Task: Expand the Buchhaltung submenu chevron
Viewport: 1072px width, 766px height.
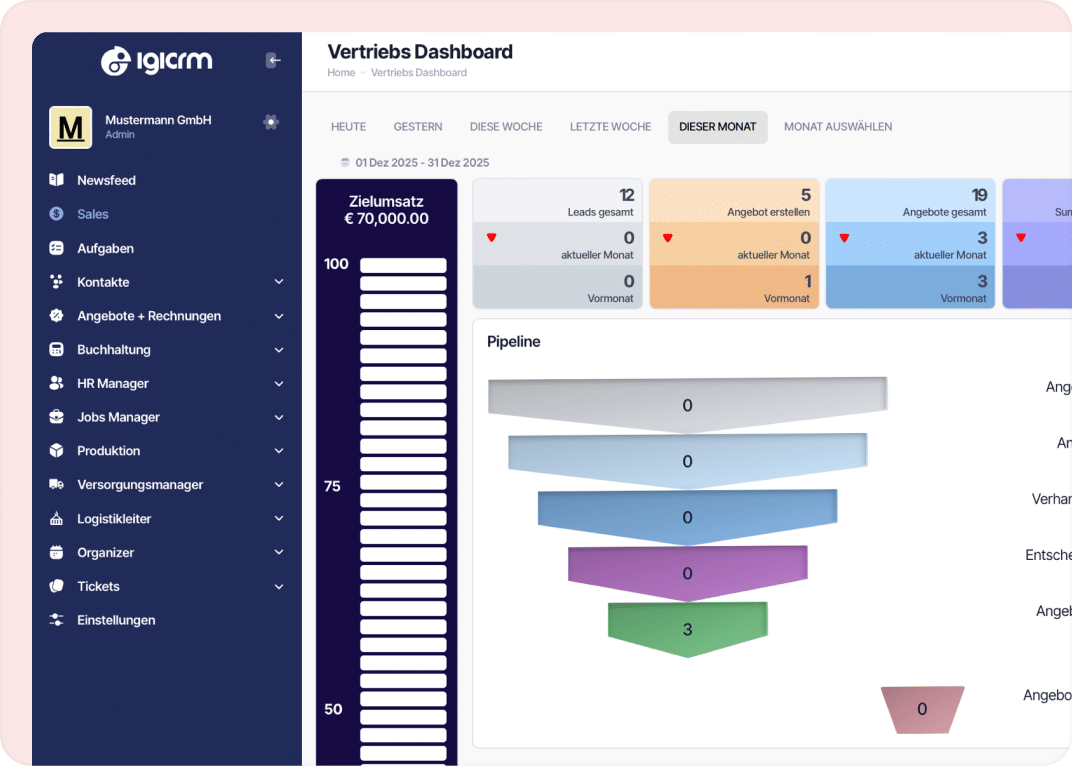Action: (279, 349)
